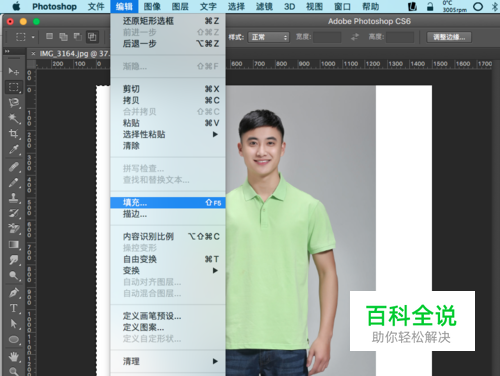Click the 宽度 width input field
The width and height of the screenshot is (500, 376).
pyautogui.click(x=327, y=37)
